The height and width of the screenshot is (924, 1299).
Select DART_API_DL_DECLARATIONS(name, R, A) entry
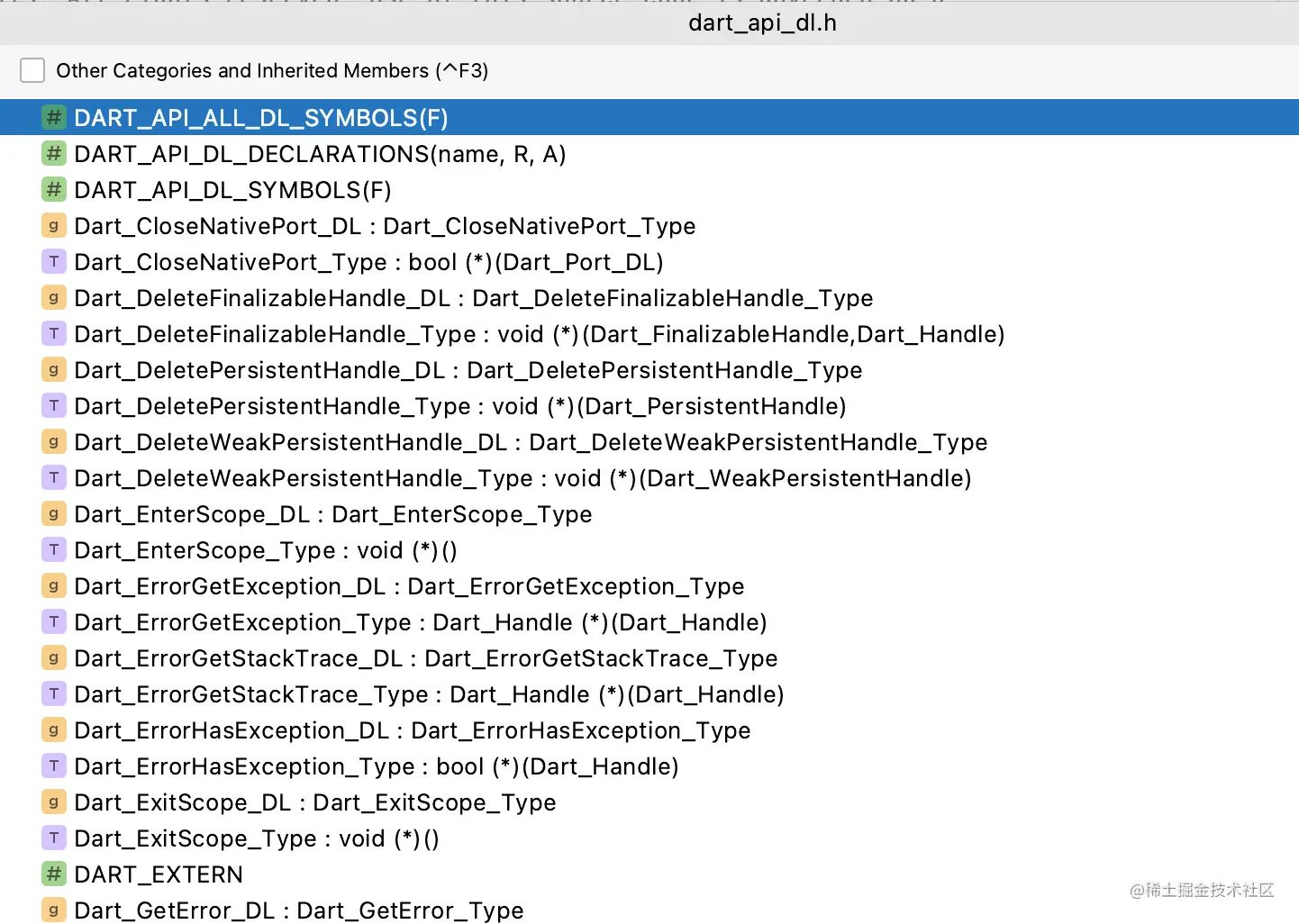tap(649, 153)
